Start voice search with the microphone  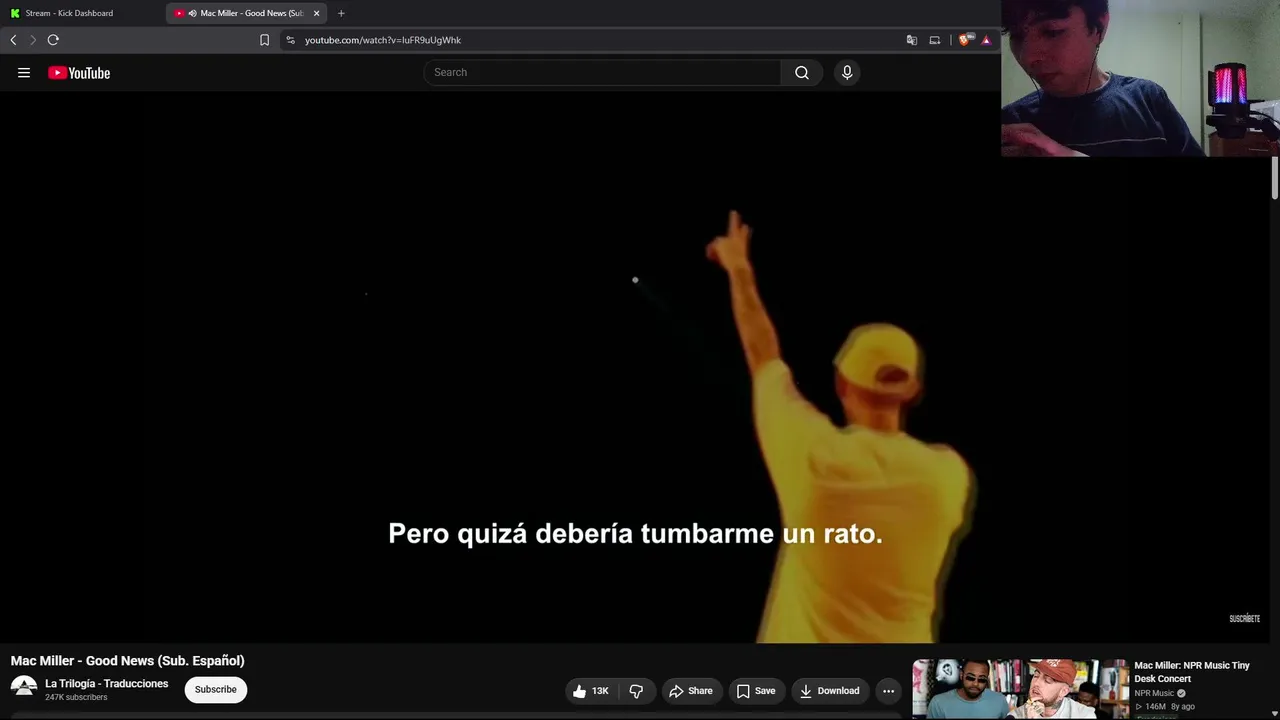(847, 72)
